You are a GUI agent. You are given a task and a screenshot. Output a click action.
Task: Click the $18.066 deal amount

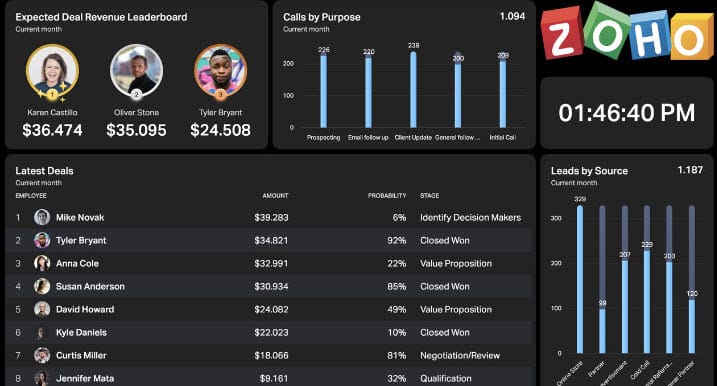[271, 355]
